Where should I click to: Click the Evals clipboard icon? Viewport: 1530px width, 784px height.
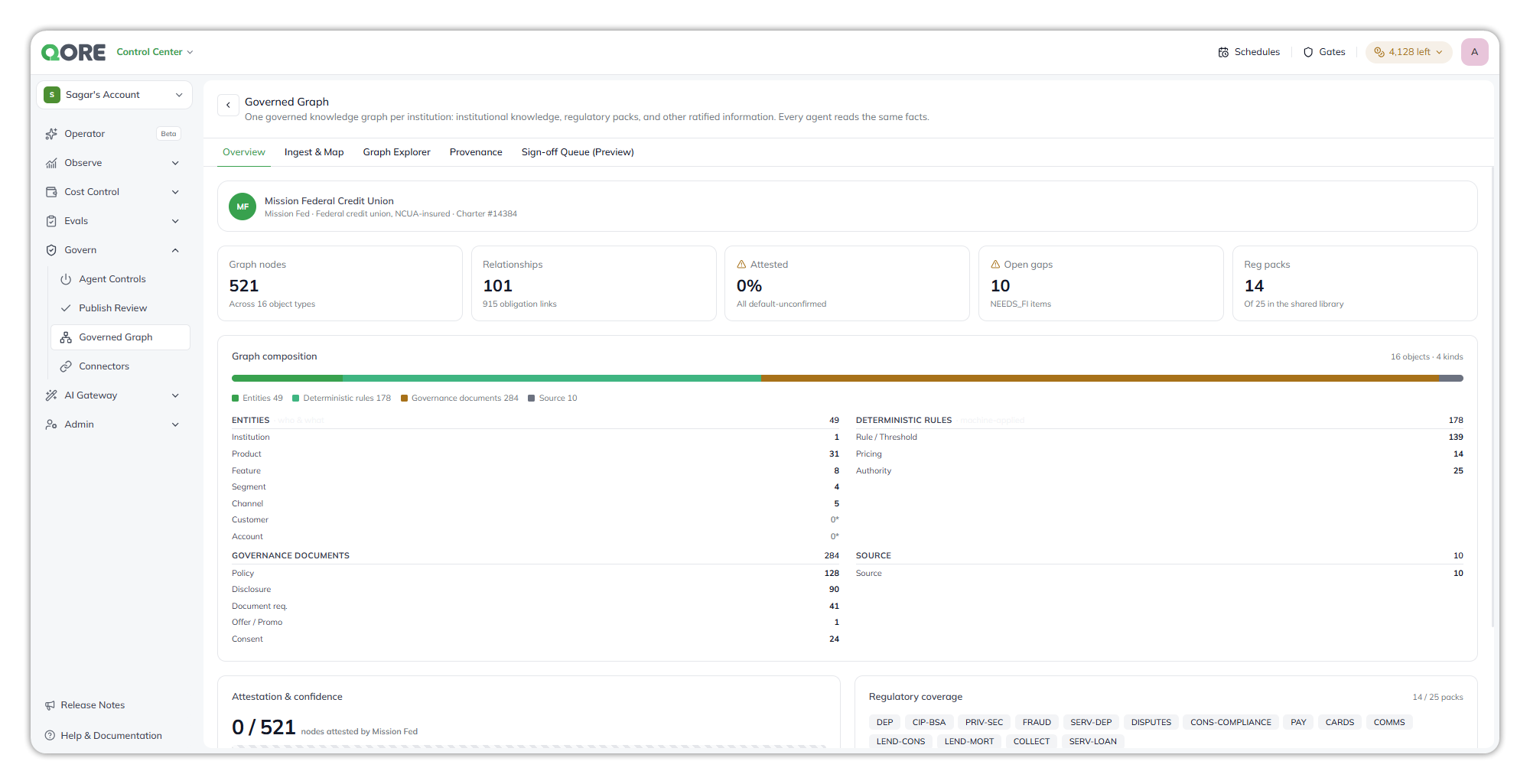(x=51, y=221)
